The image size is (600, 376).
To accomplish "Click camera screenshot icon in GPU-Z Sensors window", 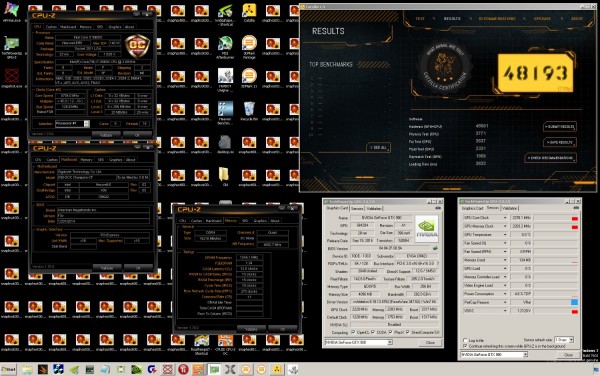I will coord(576,208).
